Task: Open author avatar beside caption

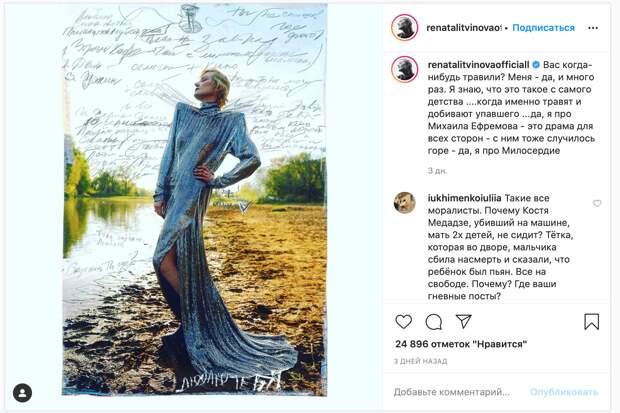Action: [405, 69]
